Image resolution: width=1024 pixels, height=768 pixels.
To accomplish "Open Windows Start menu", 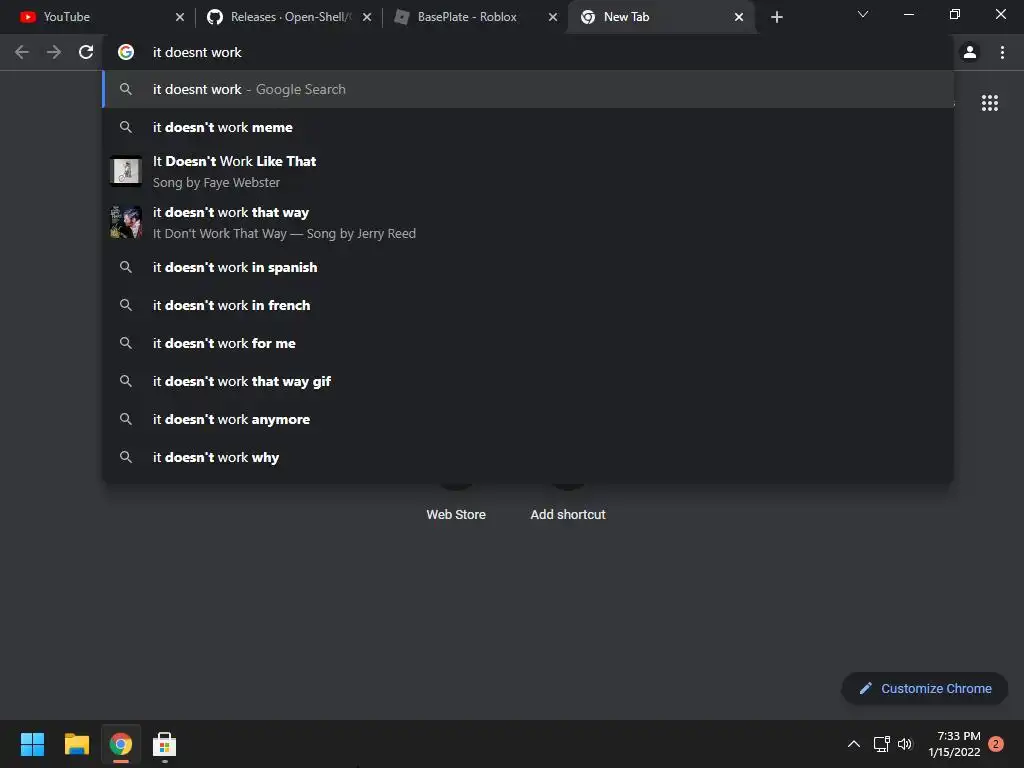I will tap(32, 744).
